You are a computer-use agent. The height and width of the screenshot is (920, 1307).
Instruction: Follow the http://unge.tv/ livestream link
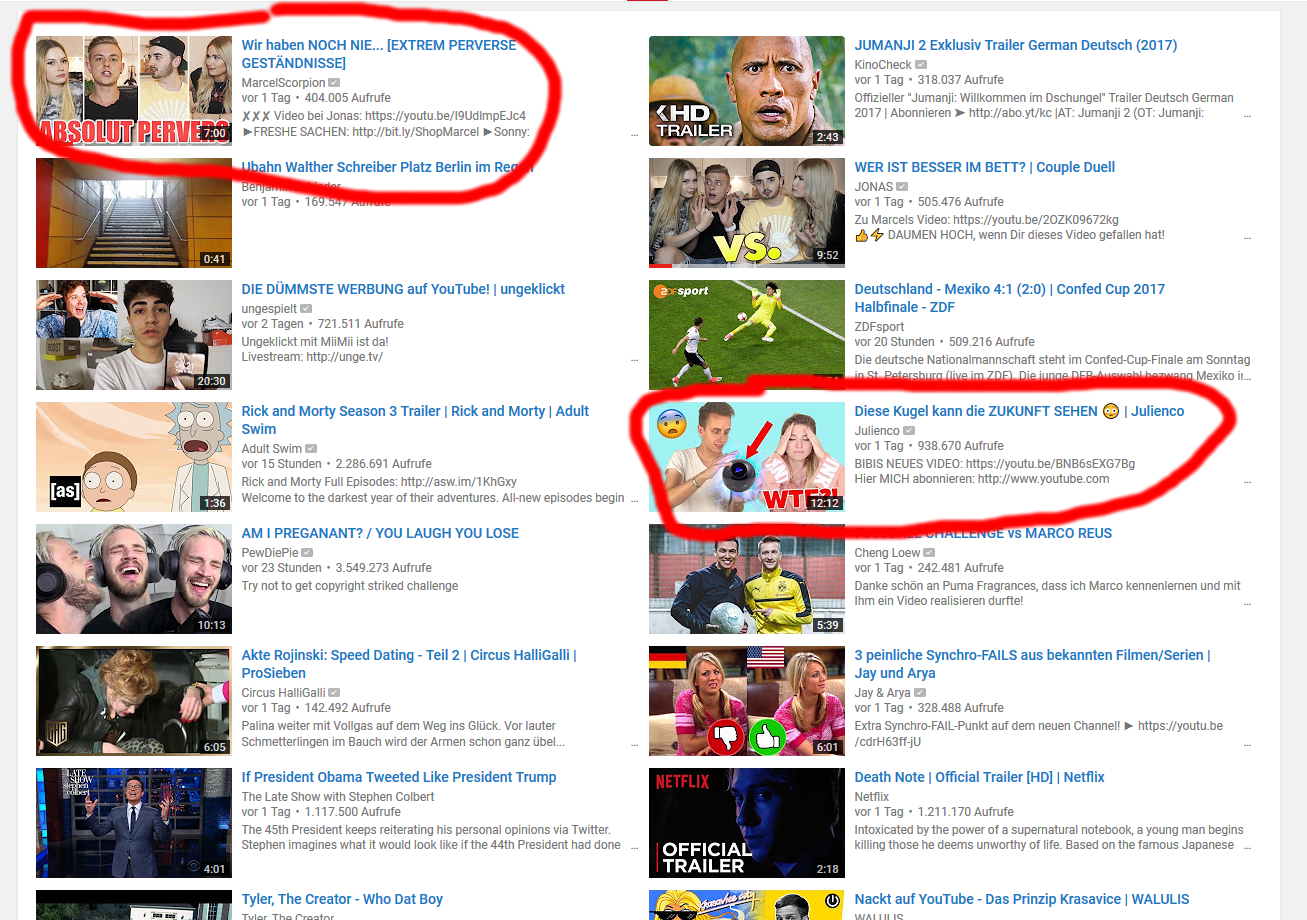click(x=344, y=357)
